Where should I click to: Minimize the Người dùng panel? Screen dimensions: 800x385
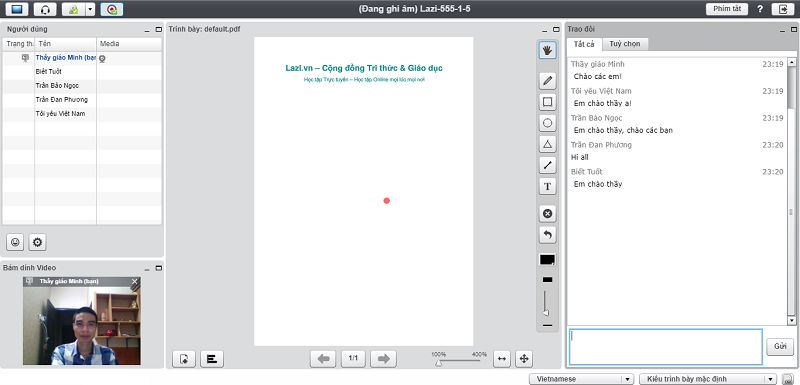click(147, 30)
